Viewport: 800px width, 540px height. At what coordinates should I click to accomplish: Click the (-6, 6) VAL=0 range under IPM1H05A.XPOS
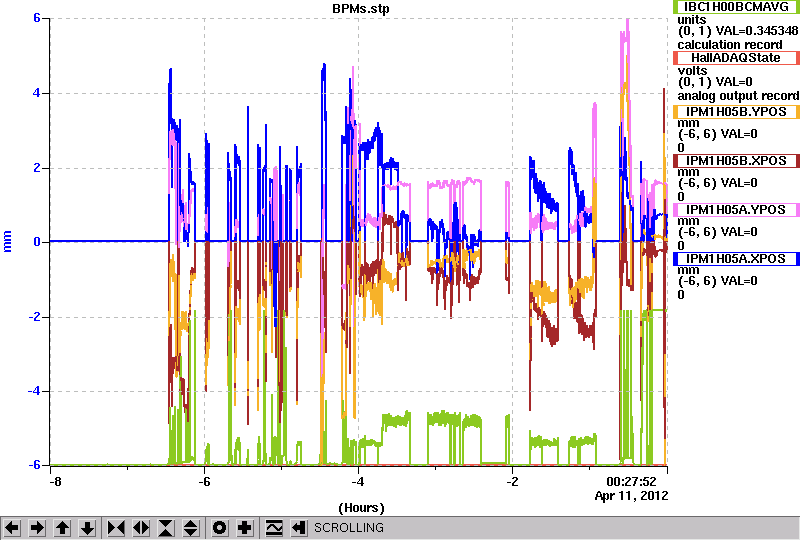[x=717, y=281]
